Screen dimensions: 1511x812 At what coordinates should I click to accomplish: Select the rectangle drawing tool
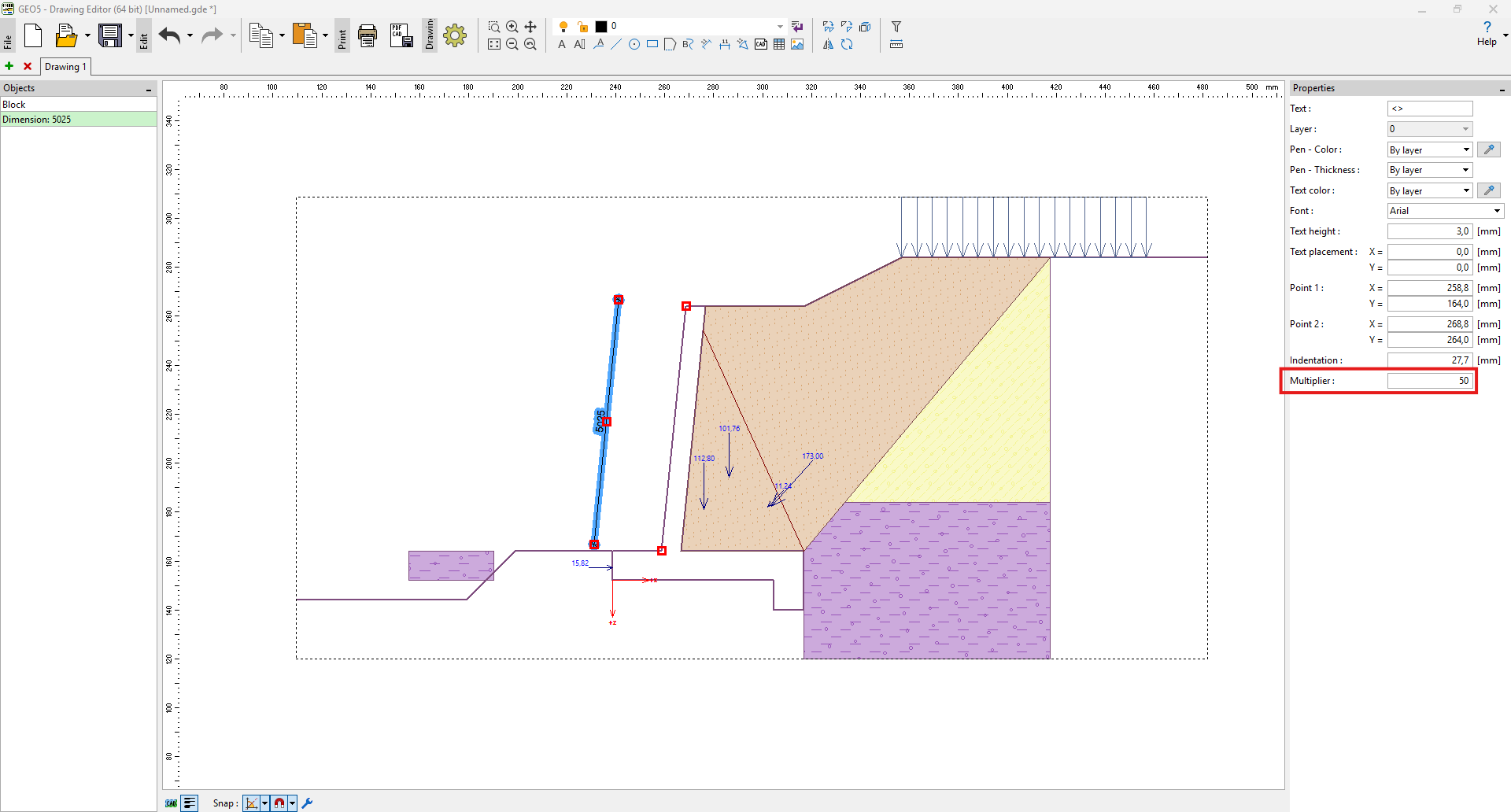point(652,45)
